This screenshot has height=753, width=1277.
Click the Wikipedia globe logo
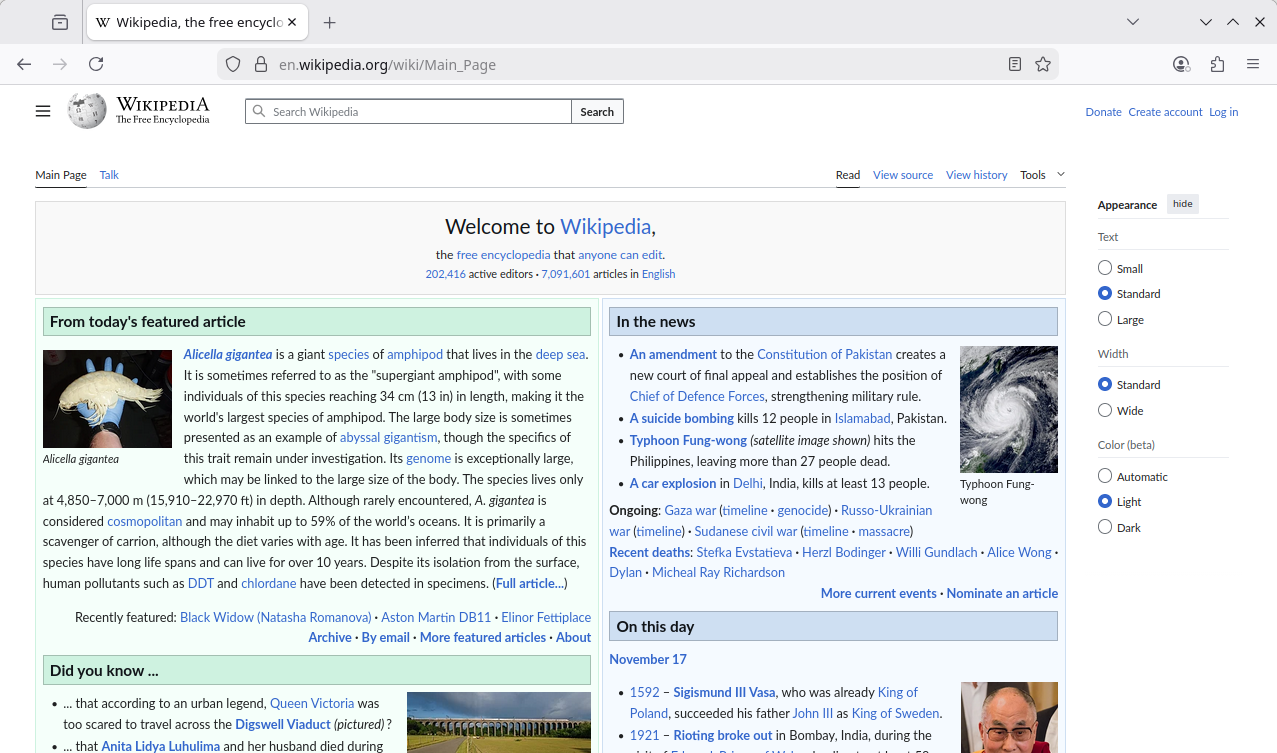pos(87,111)
